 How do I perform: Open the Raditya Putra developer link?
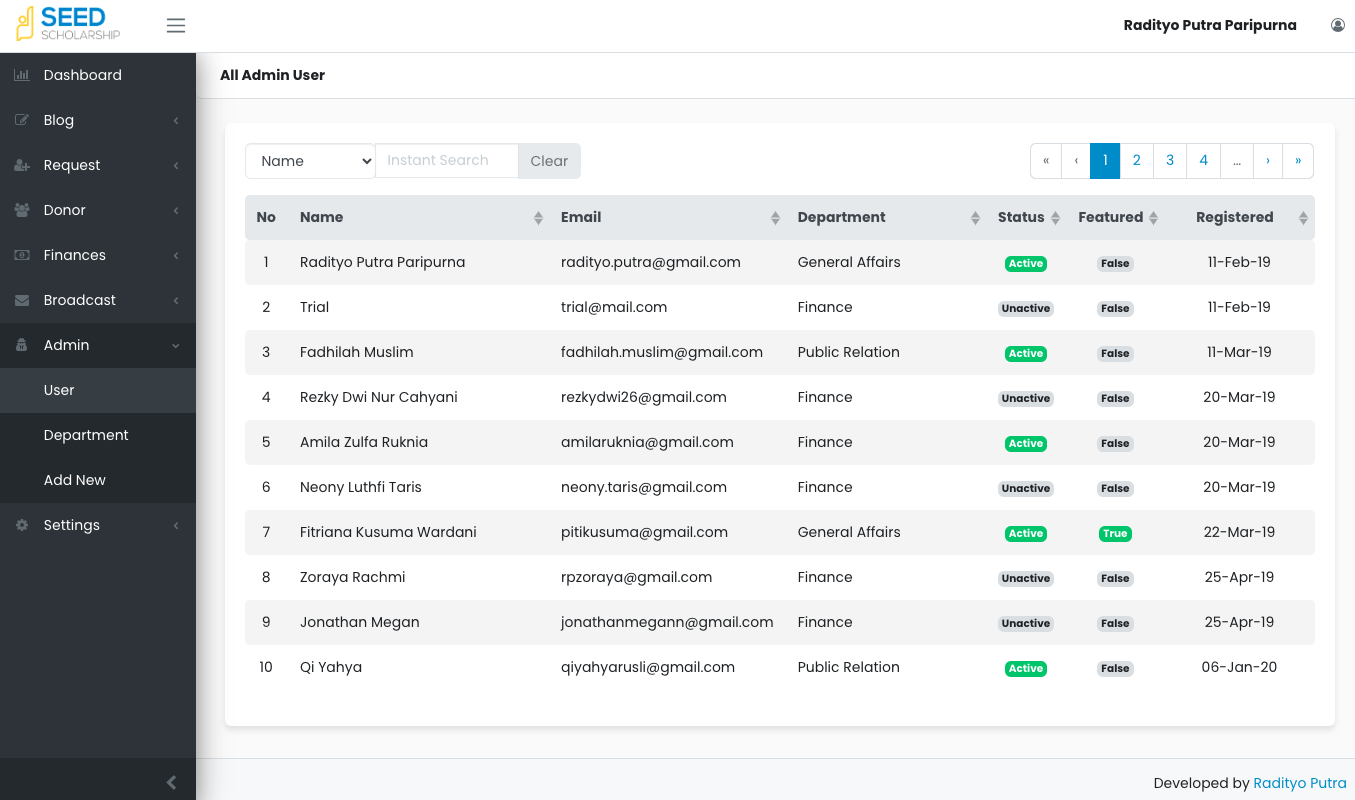pos(1300,783)
